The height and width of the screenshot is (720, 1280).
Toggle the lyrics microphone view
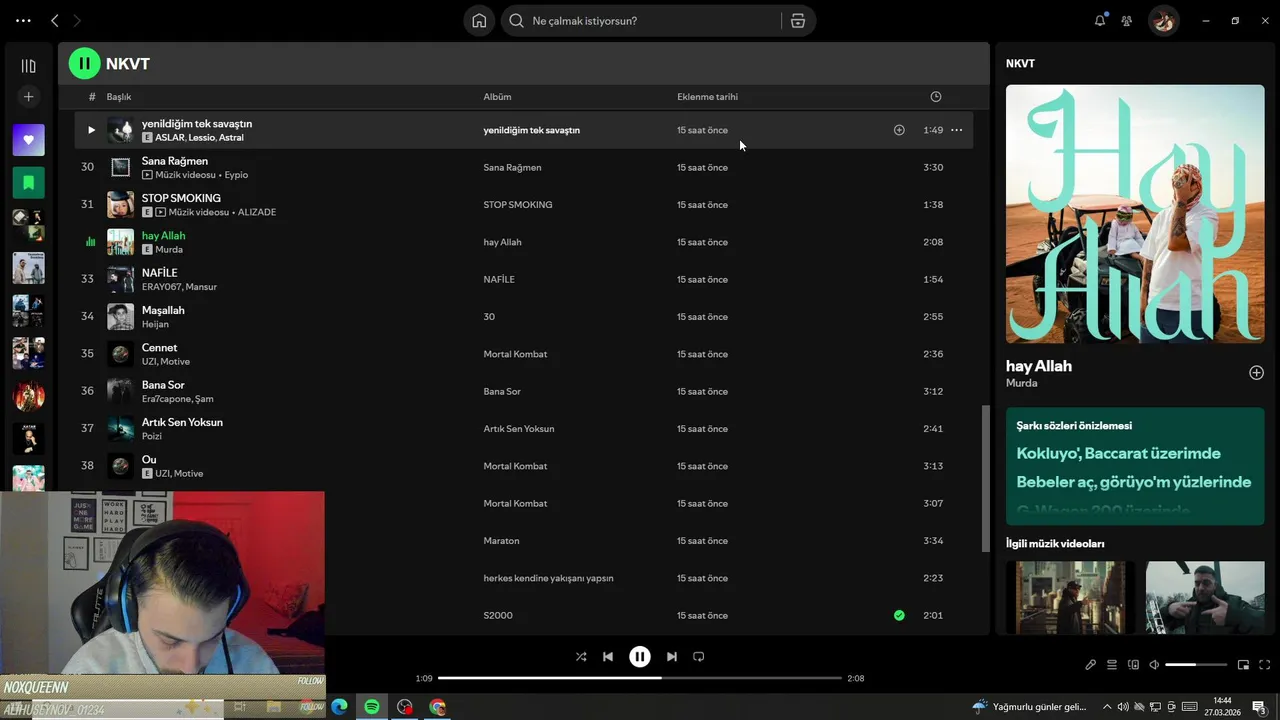click(1091, 665)
